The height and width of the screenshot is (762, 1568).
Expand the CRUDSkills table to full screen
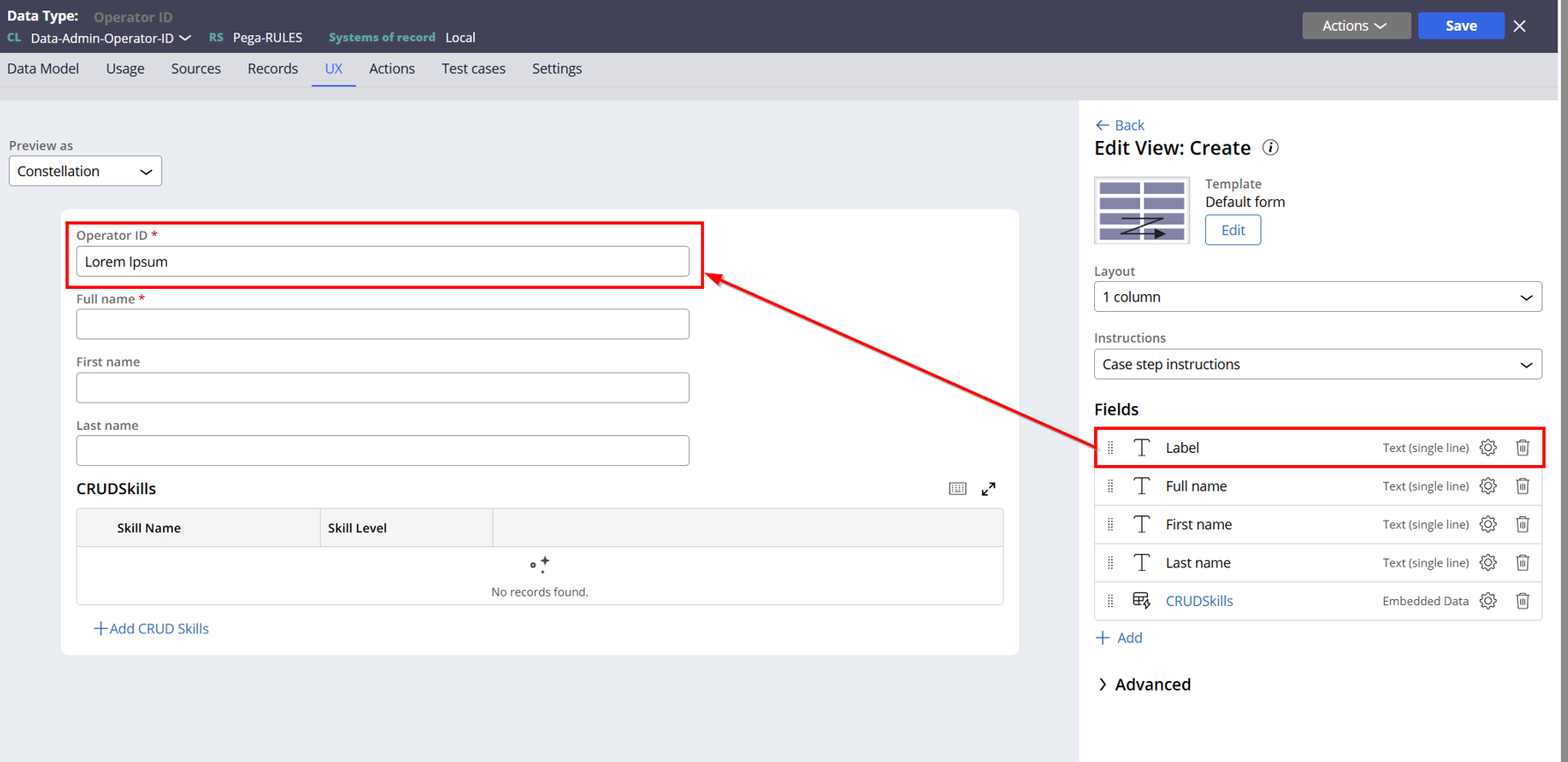(988, 489)
